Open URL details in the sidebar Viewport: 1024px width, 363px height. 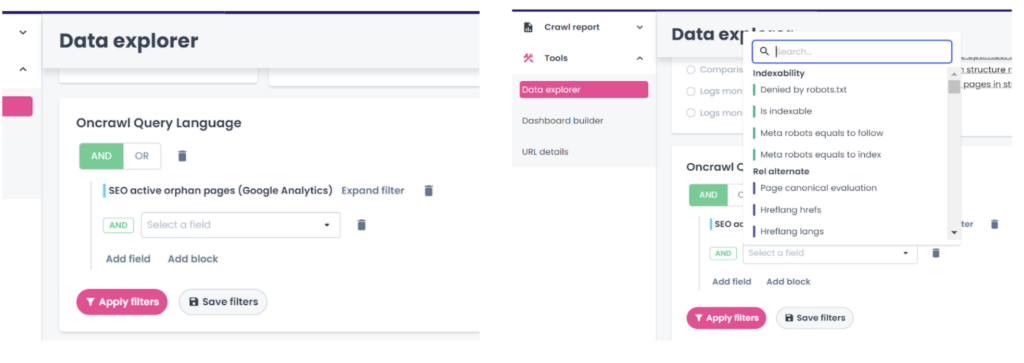click(x=545, y=152)
